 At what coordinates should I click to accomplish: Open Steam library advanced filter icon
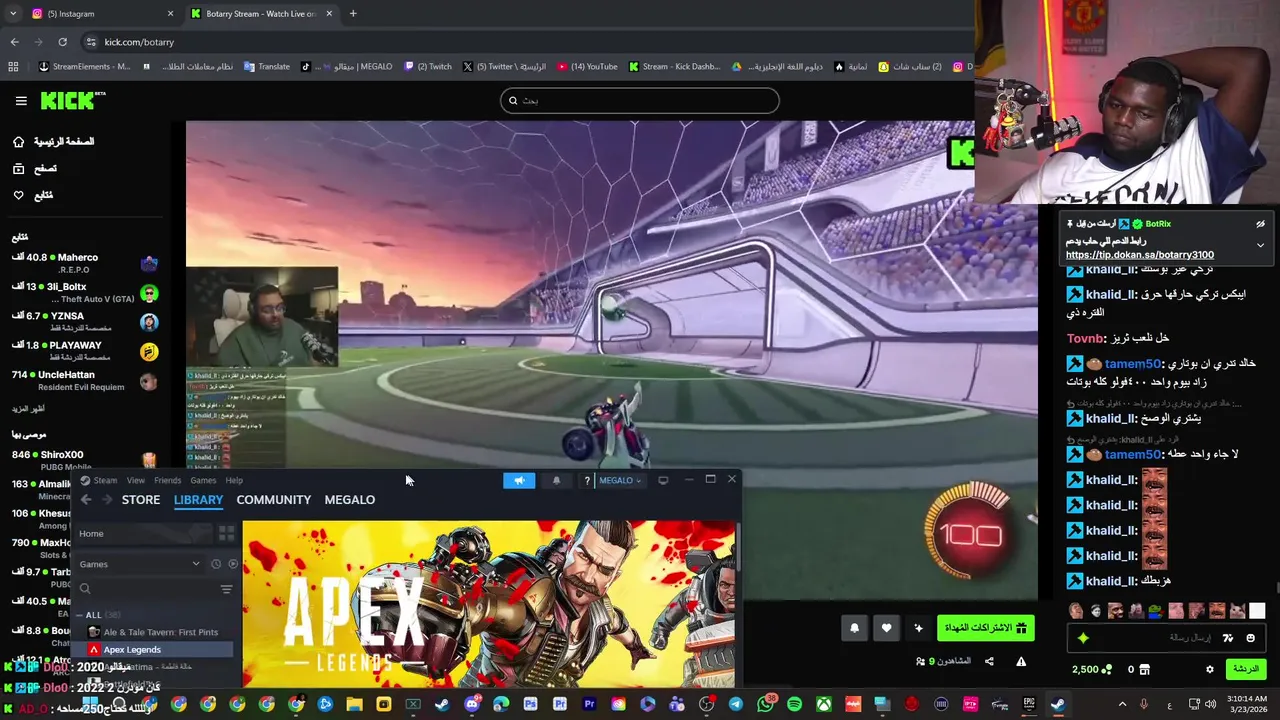click(226, 590)
